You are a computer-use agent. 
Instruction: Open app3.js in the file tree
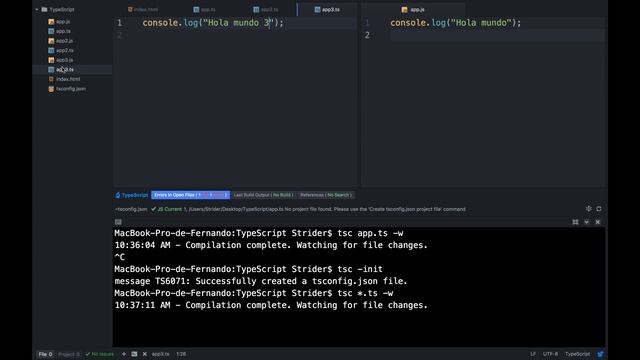tap(64, 60)
